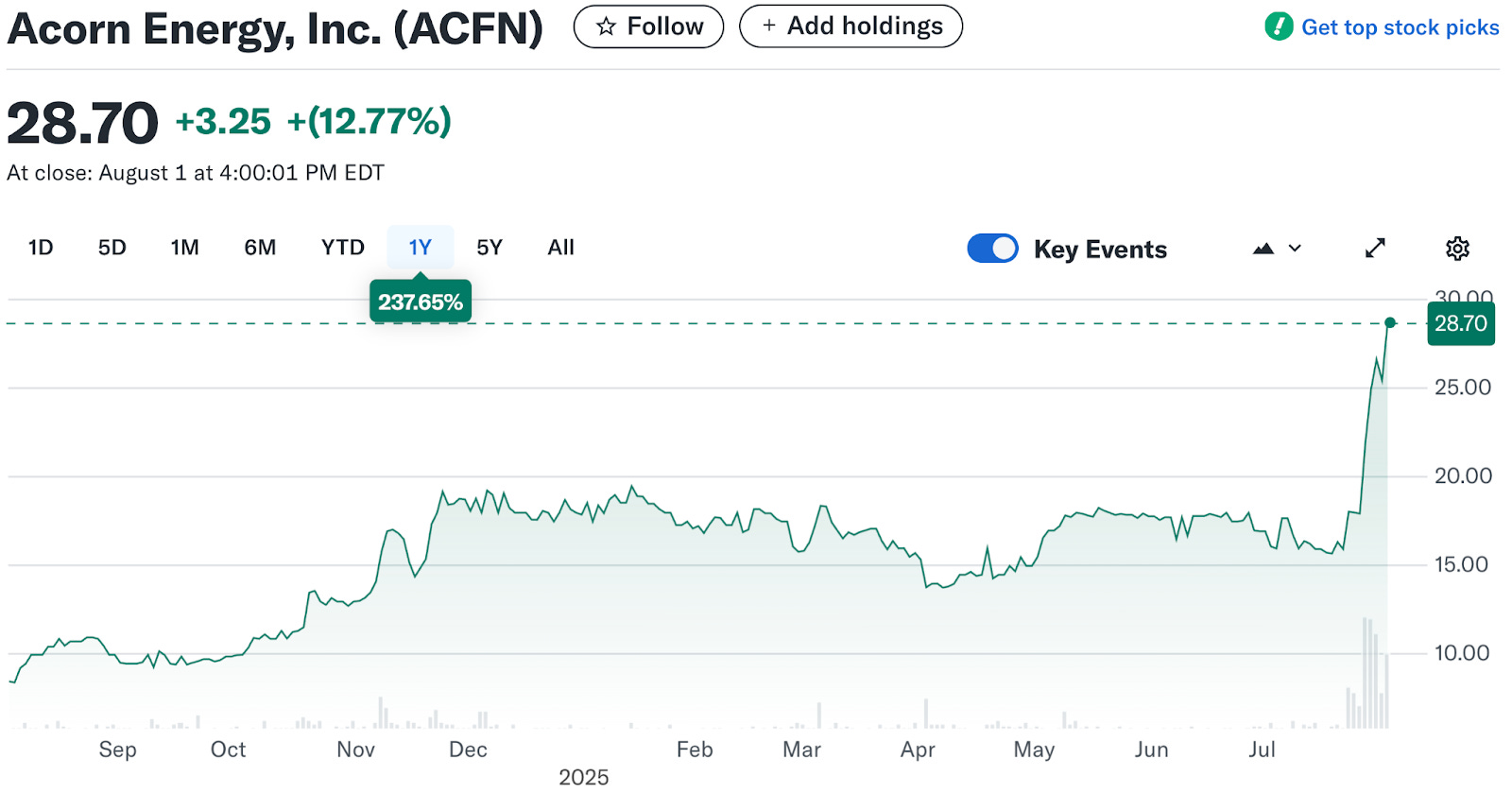Click the 10.00 price axis label
Screen dimensions: 1512x794
[1463, 653]
